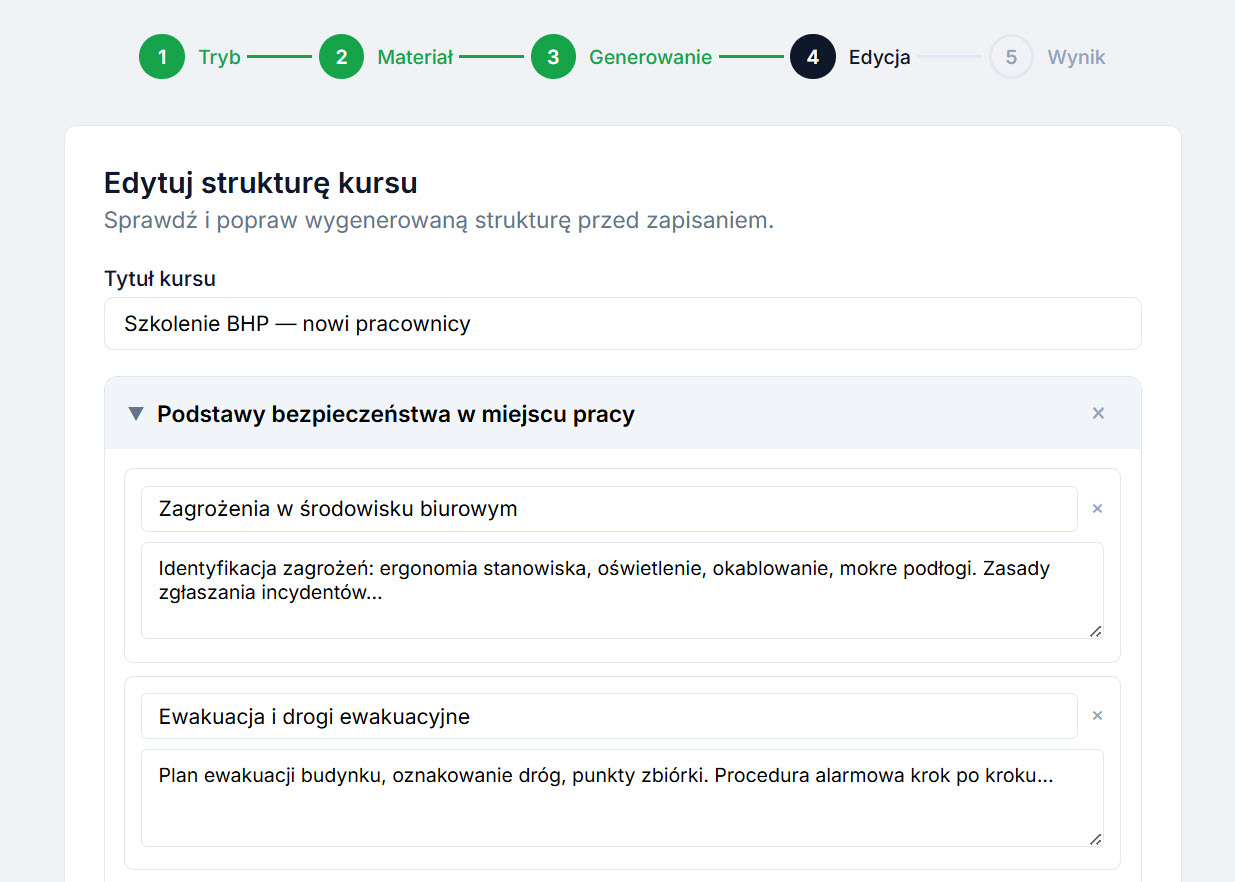Image resolution: width=1235 pixels, height=882 pixels.
Task: Open the Generowanie step label
Action: [650, 57]
